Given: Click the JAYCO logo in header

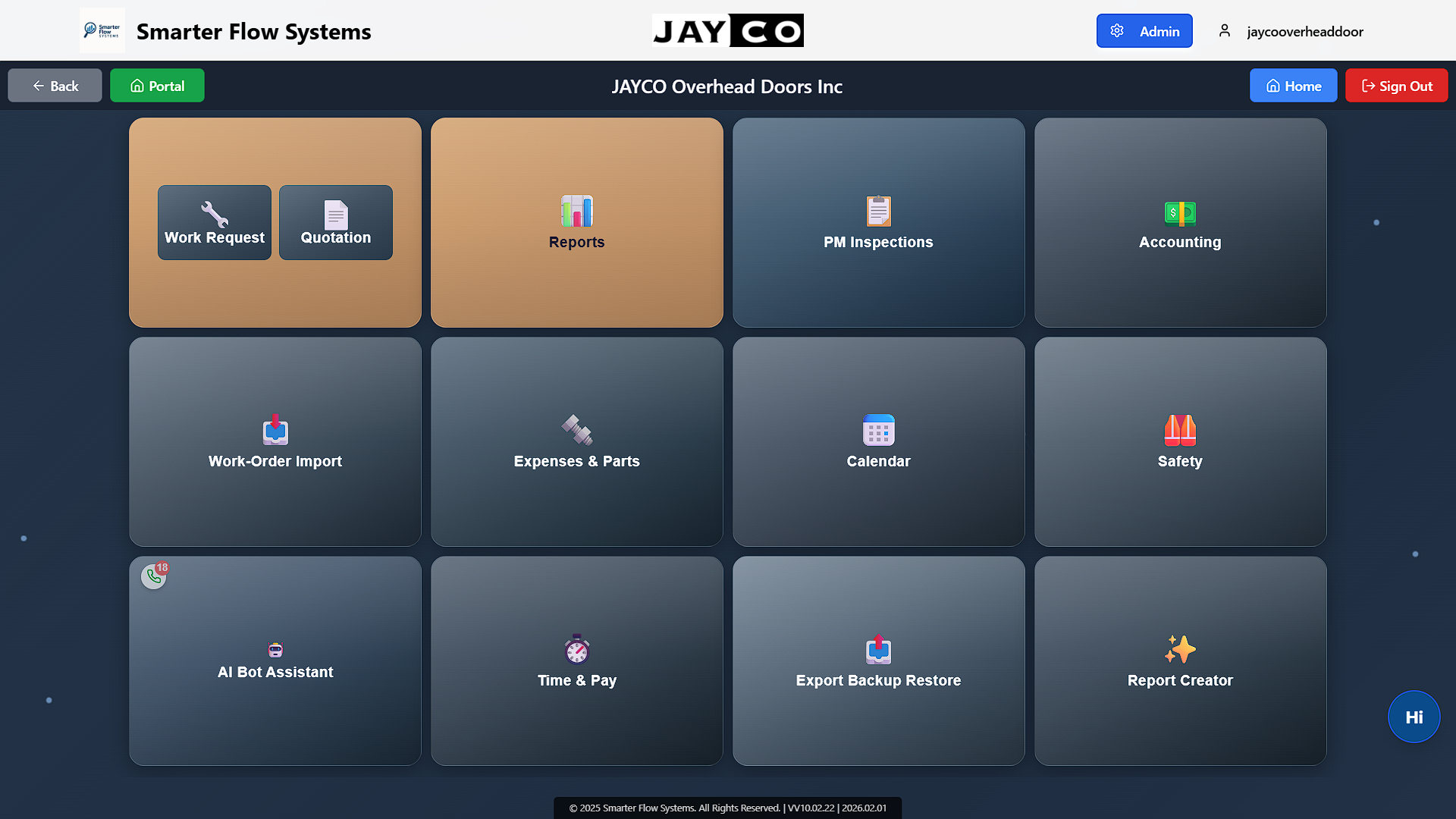Looking at the screenshot, I should [x=728, y=30].
